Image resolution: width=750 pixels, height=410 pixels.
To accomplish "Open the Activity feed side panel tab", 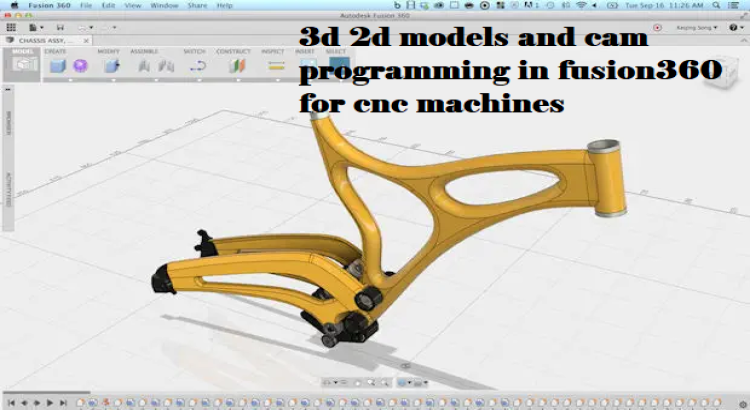I will (x=8, y=190).
